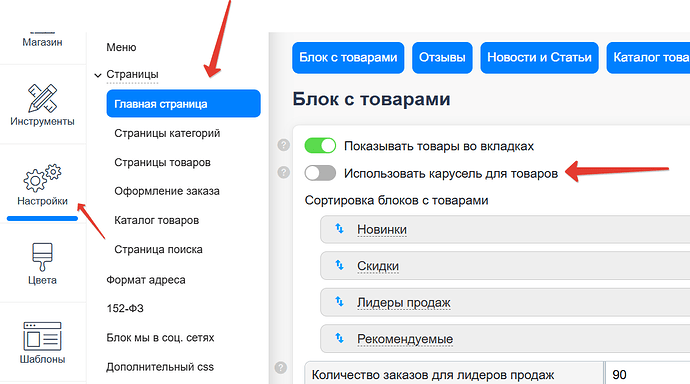The width and height of the screenshot is (690, 384).
Task: Open the Шаблоны layout icon
Action: [42, 336]
